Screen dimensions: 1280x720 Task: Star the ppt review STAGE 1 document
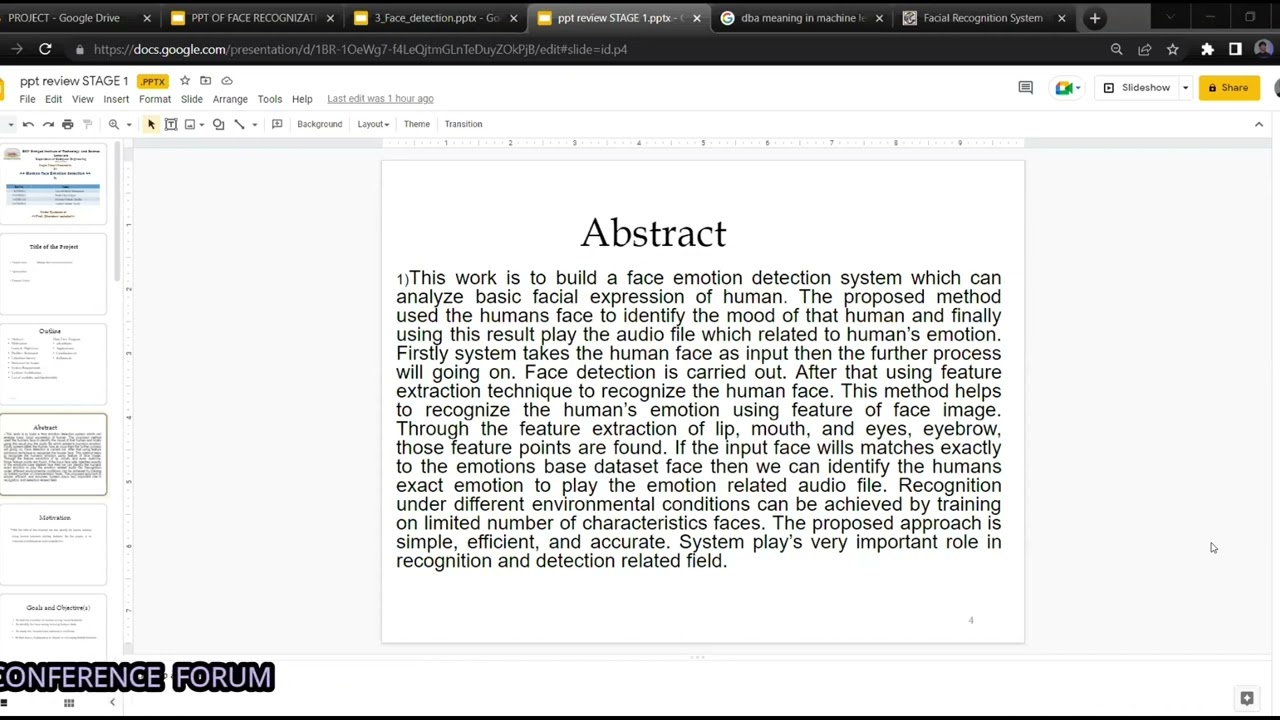185,81
